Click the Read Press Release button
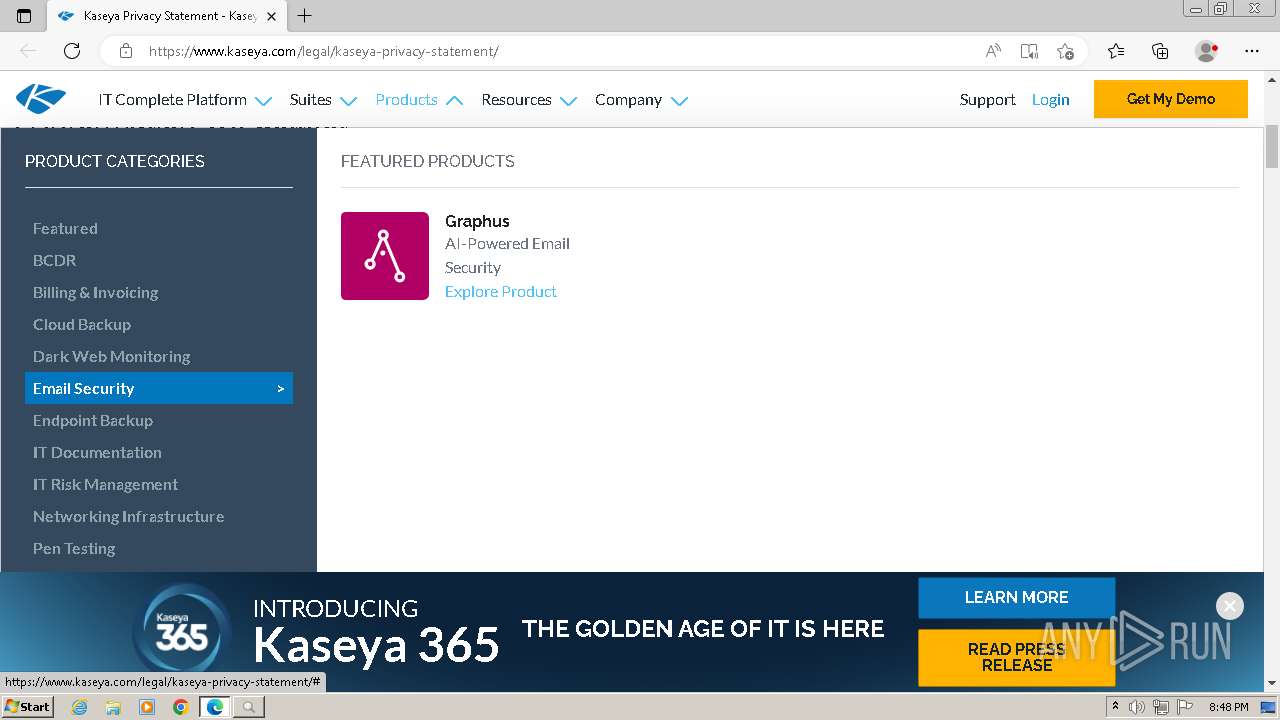1280x720 pixels. [x=1016, y=657]
